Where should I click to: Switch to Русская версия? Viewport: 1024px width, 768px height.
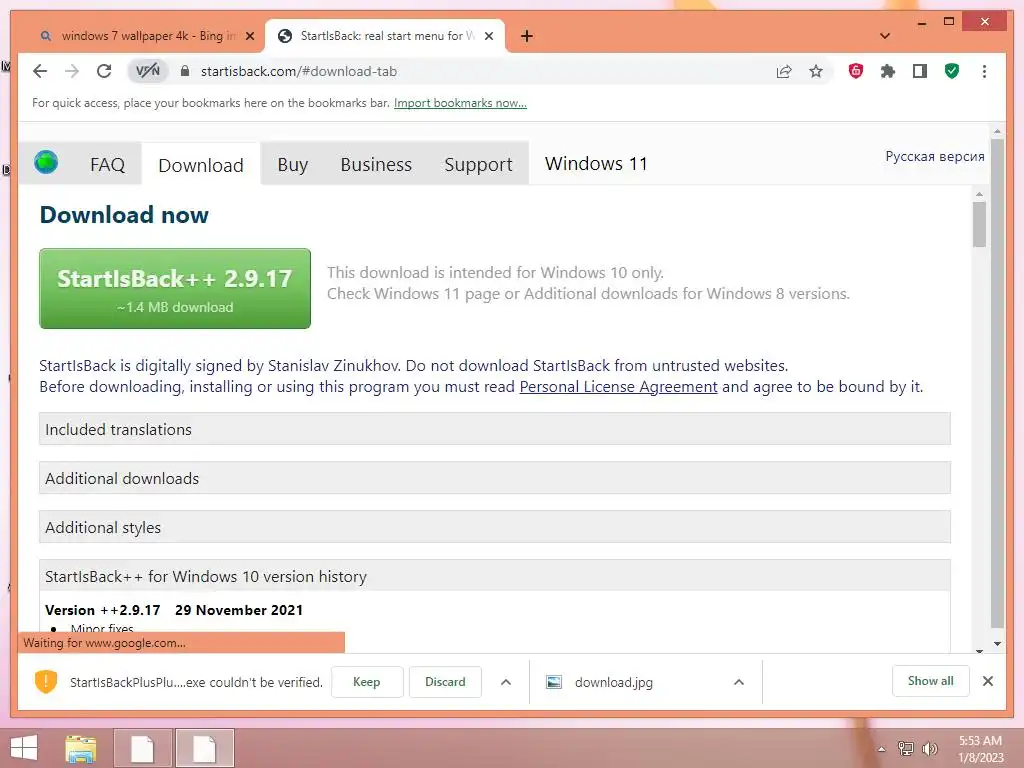(935, 156)
